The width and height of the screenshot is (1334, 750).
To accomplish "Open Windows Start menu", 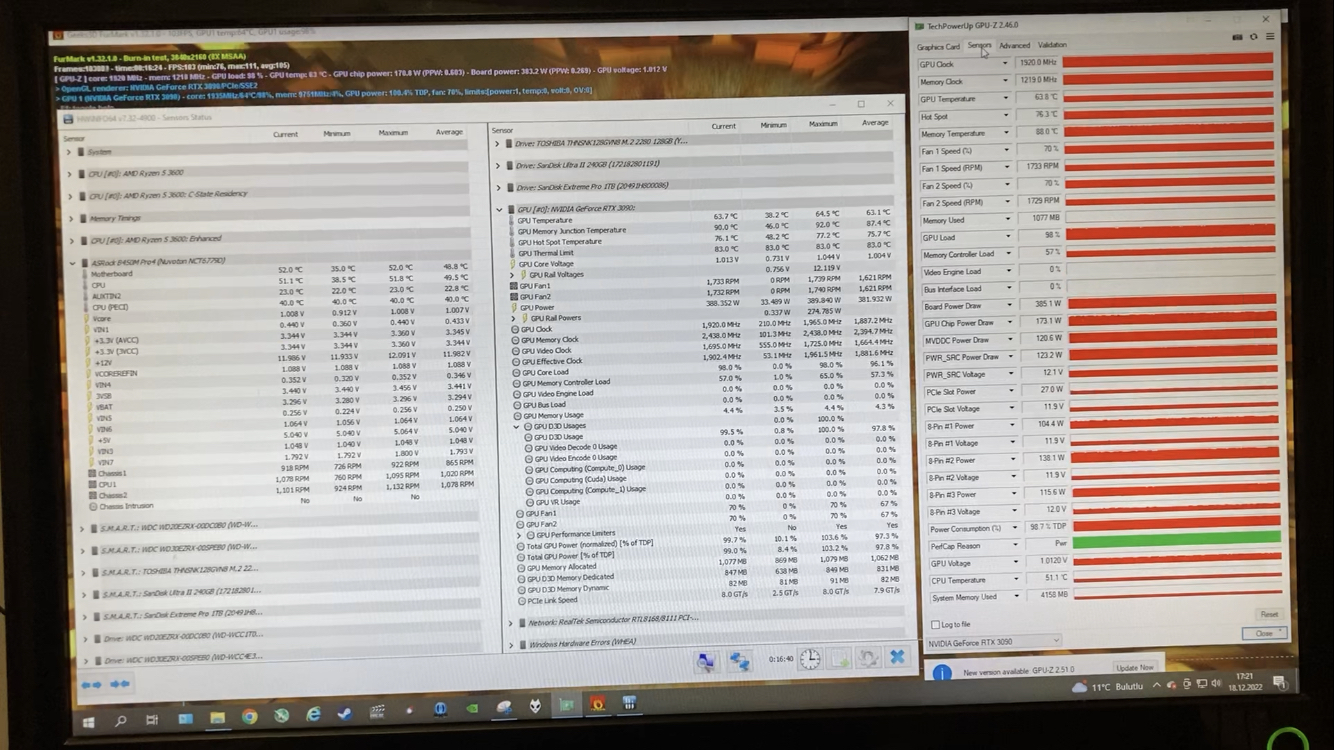I will (x=89, y=721).
